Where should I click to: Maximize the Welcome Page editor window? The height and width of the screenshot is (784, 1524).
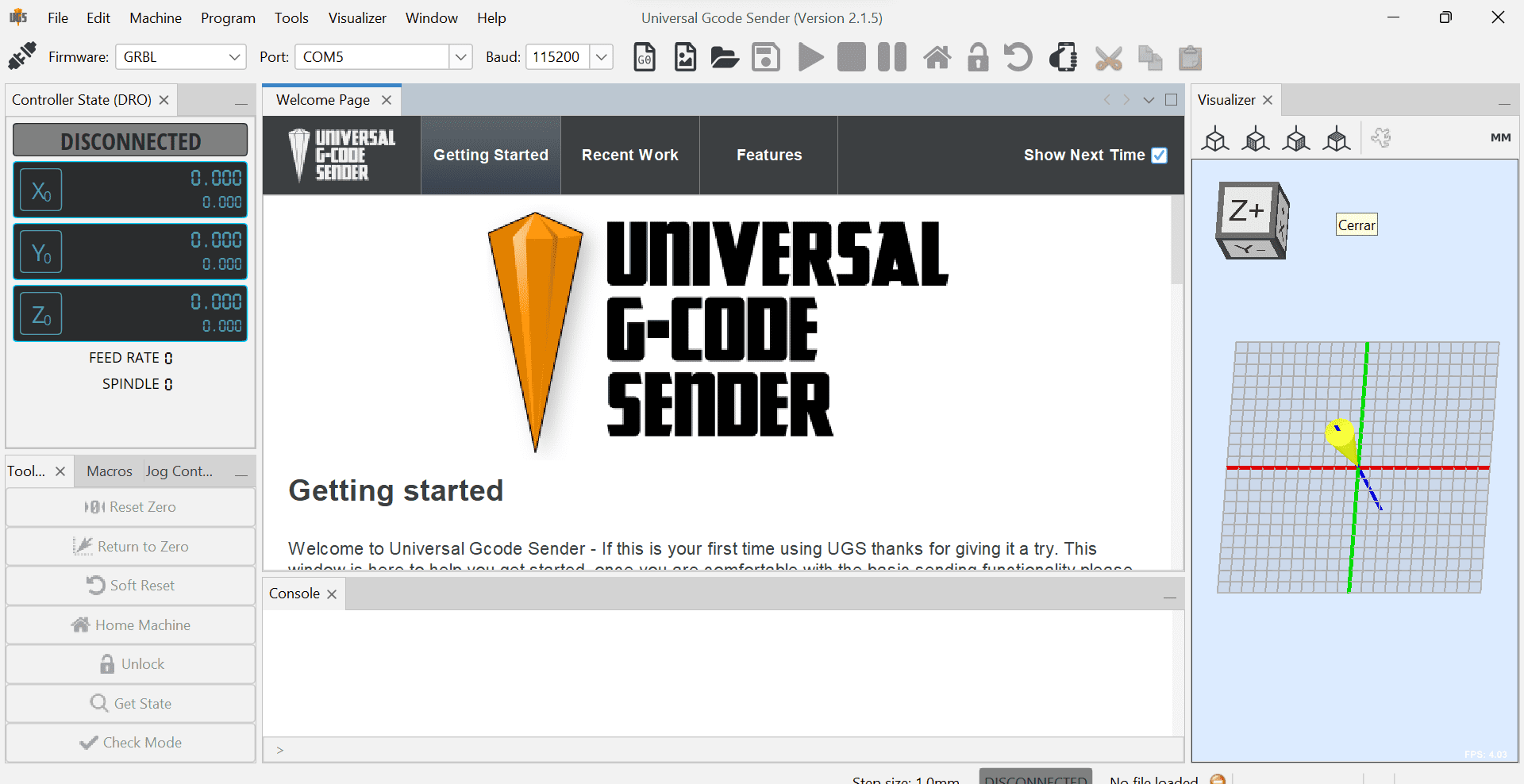[1172, 100]
